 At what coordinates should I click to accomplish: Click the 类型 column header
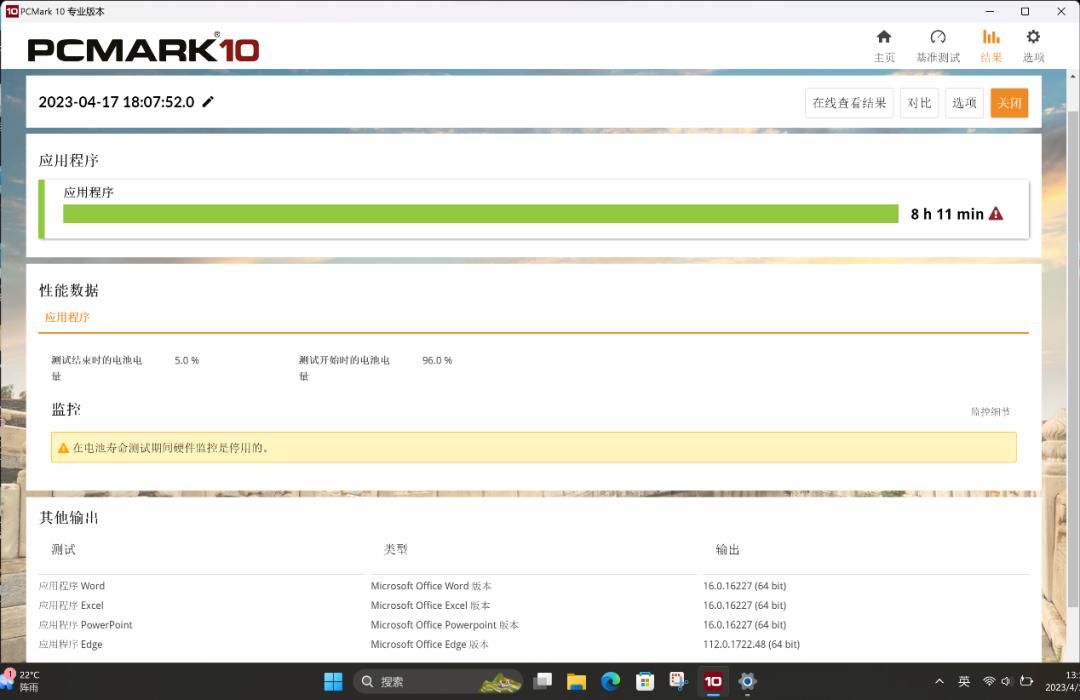click(395, 549)
